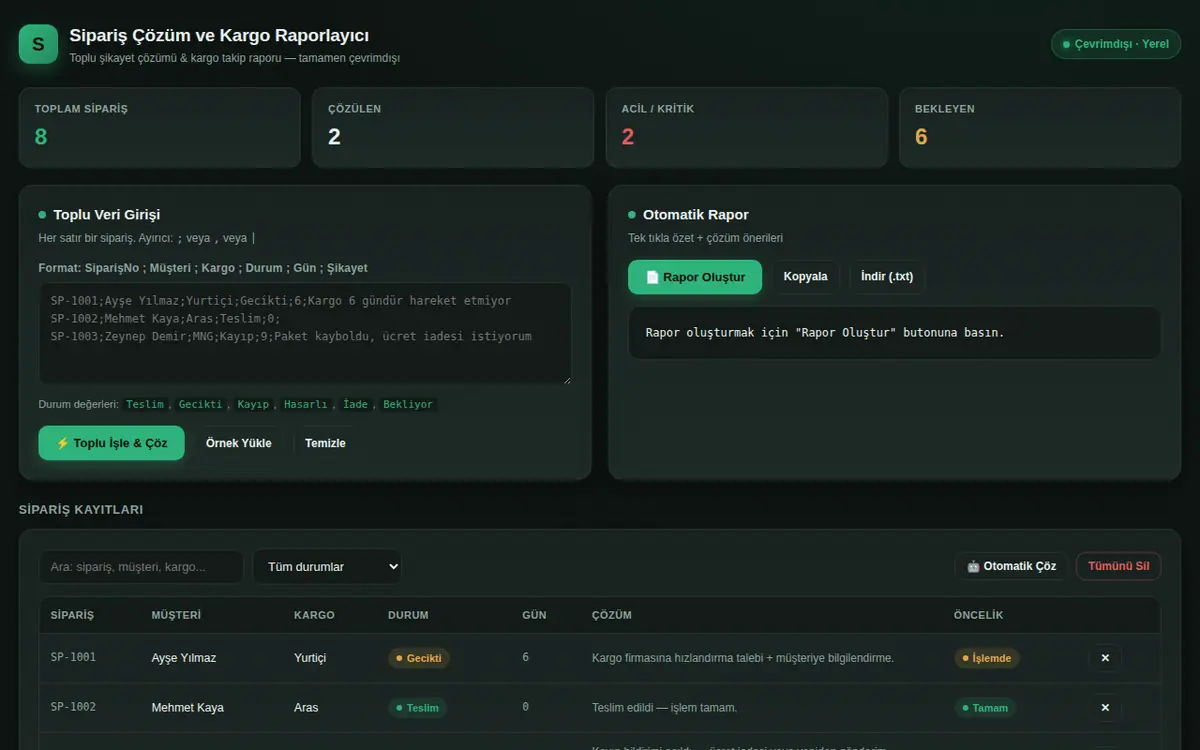Screen dimensions: 1200x750
Task: Click the order search field
Action: click(141, 566)
